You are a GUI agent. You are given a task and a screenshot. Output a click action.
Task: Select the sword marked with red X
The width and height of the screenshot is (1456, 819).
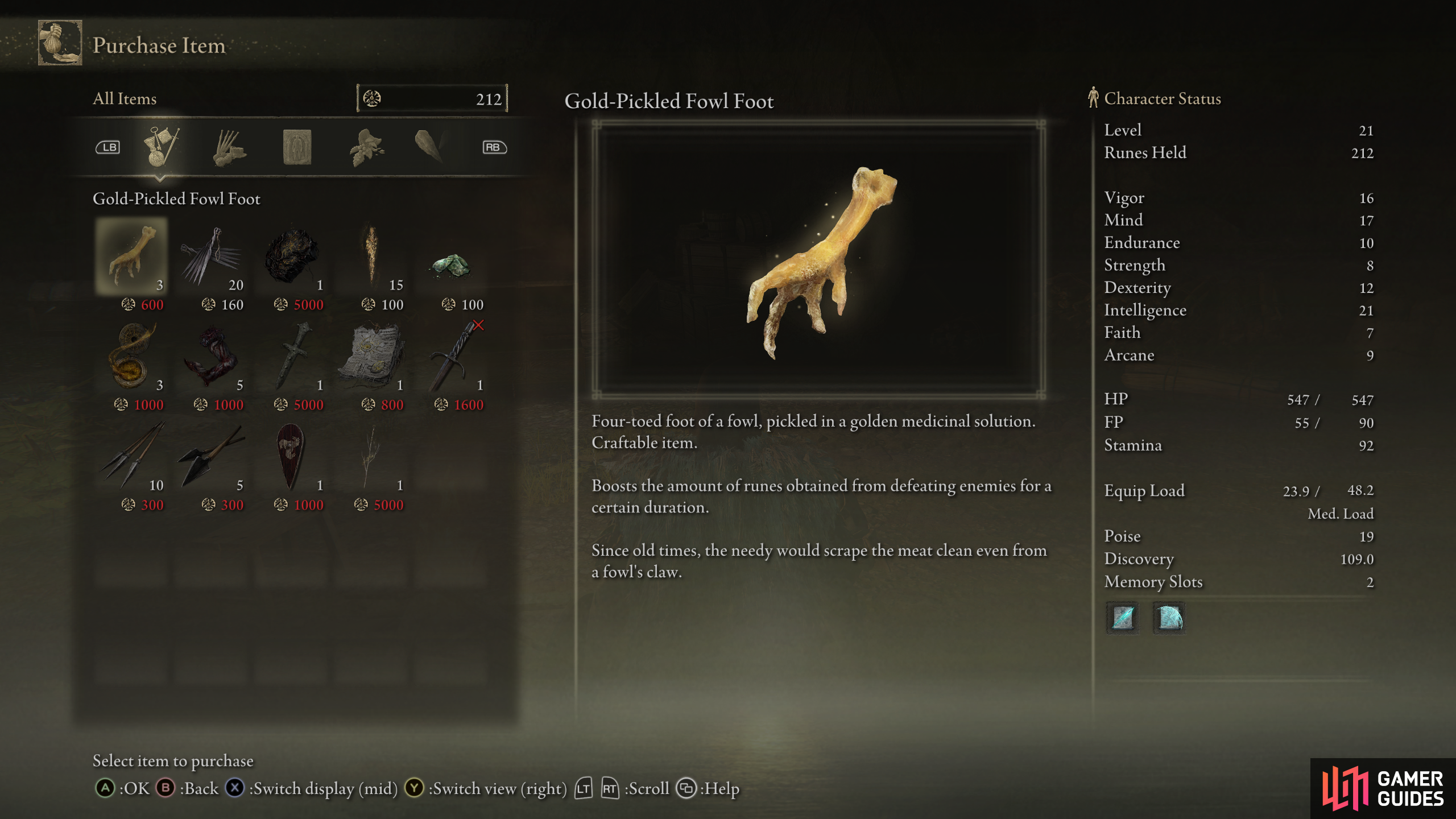coord(452,357)
